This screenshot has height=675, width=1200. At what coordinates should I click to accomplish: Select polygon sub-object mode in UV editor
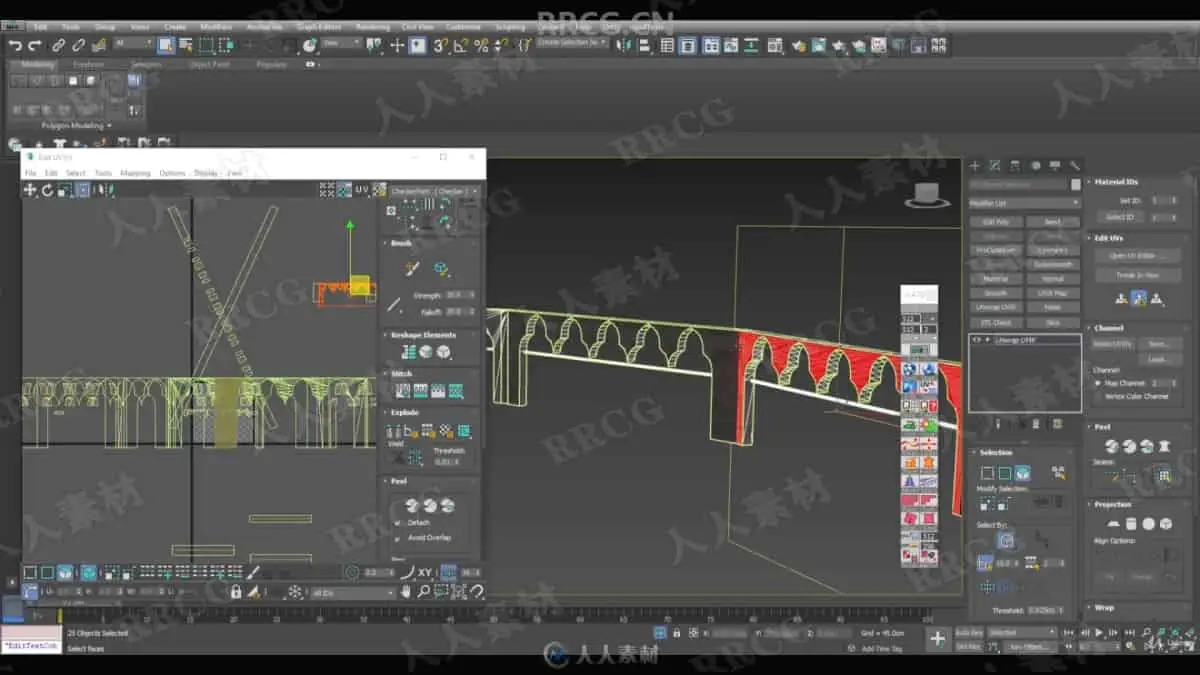pos(65,573)
